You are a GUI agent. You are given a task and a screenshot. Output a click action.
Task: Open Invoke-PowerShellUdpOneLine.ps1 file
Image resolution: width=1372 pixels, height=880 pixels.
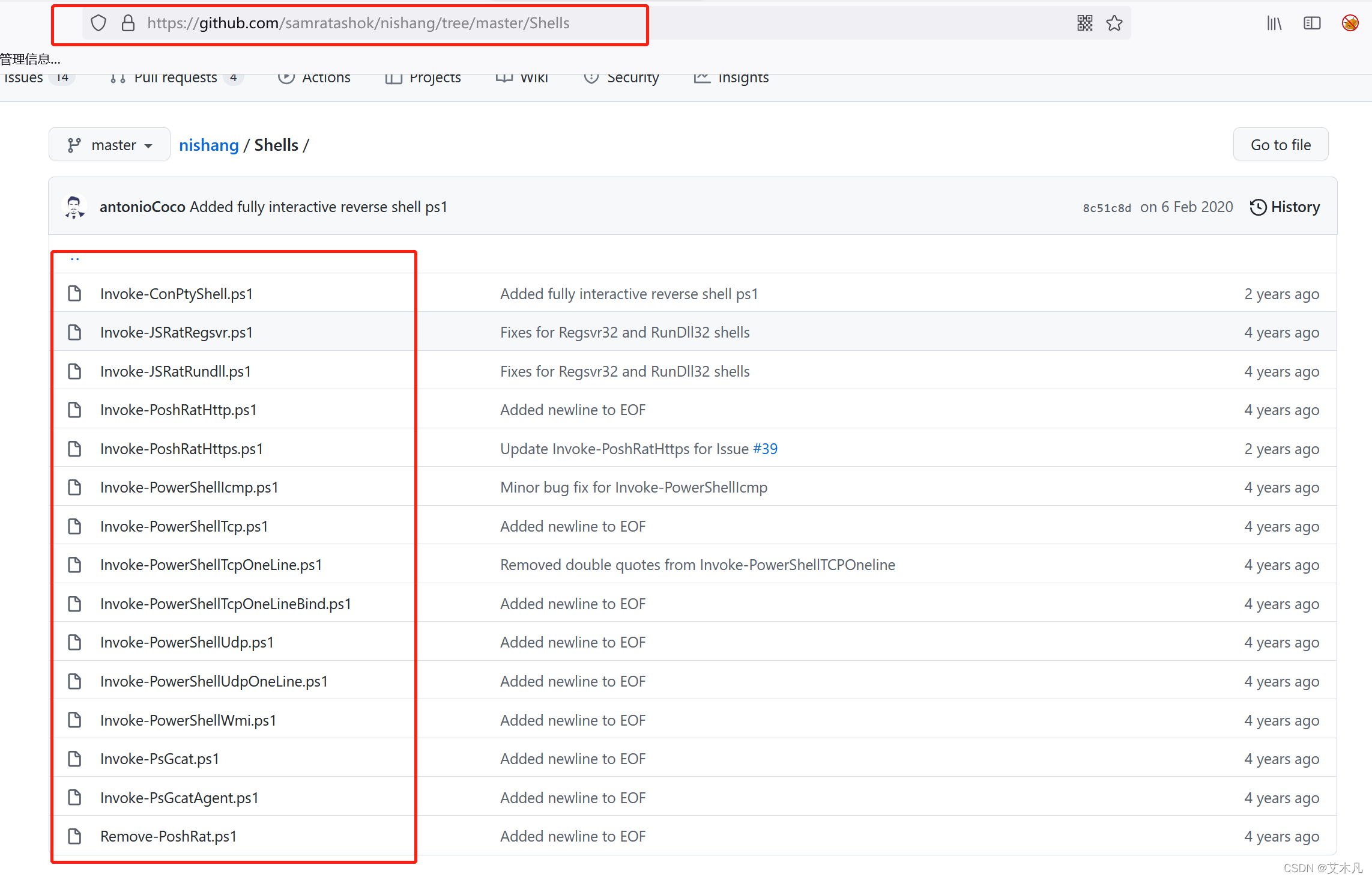(214, 681)
